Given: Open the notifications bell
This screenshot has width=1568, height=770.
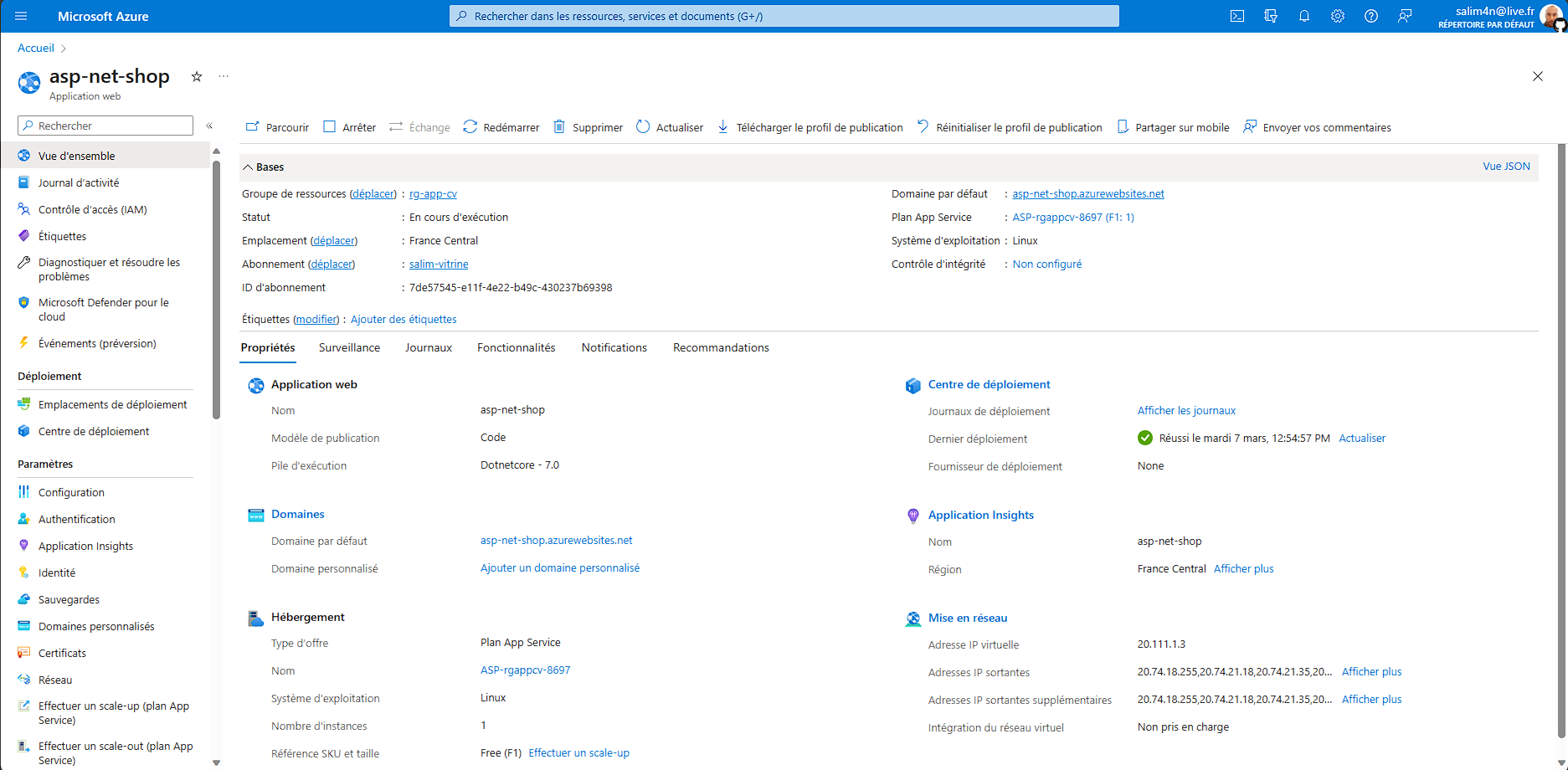Looking at the screenshot, I should click(1304, 16).
